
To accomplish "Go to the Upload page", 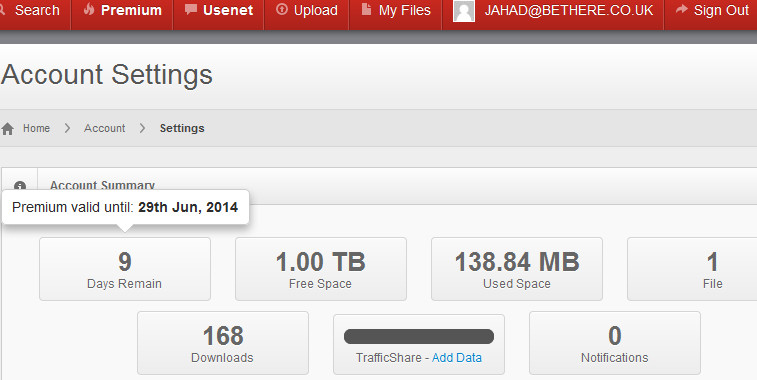I will (x=315, y=10).
